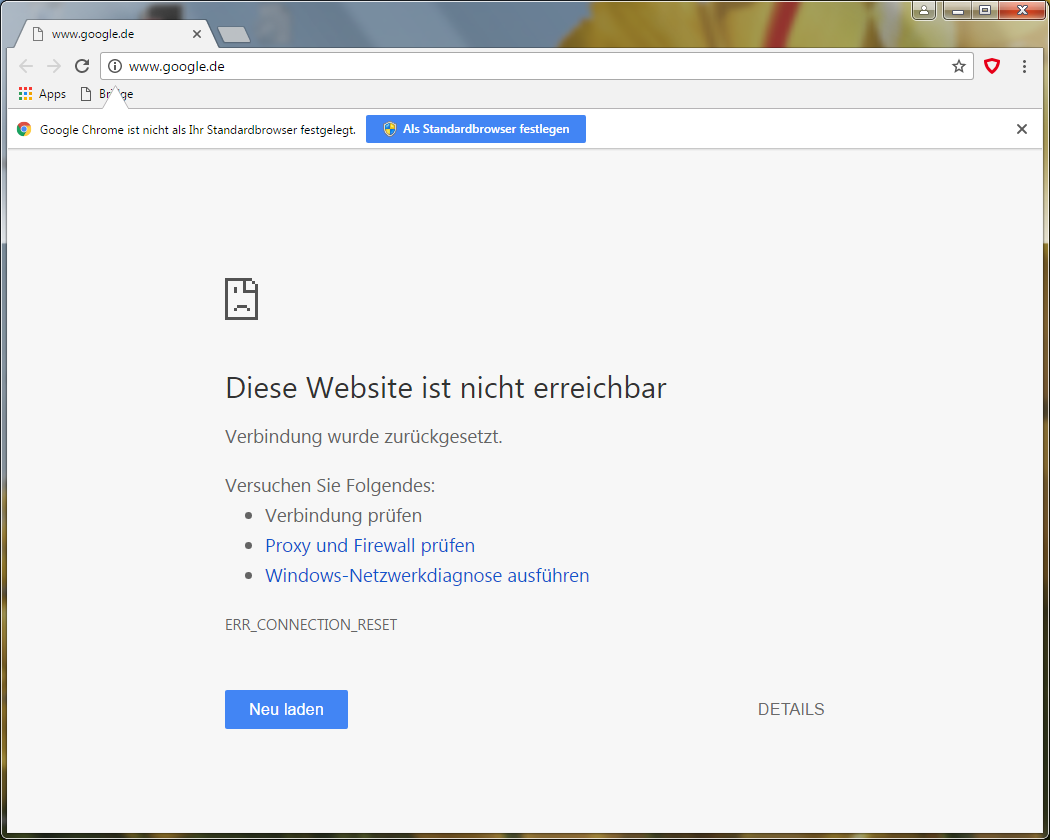Run Windows-Netzwerkdiagnose ausführen link
The height and width of the screenshot is (840, 1050).
[427, 575]
